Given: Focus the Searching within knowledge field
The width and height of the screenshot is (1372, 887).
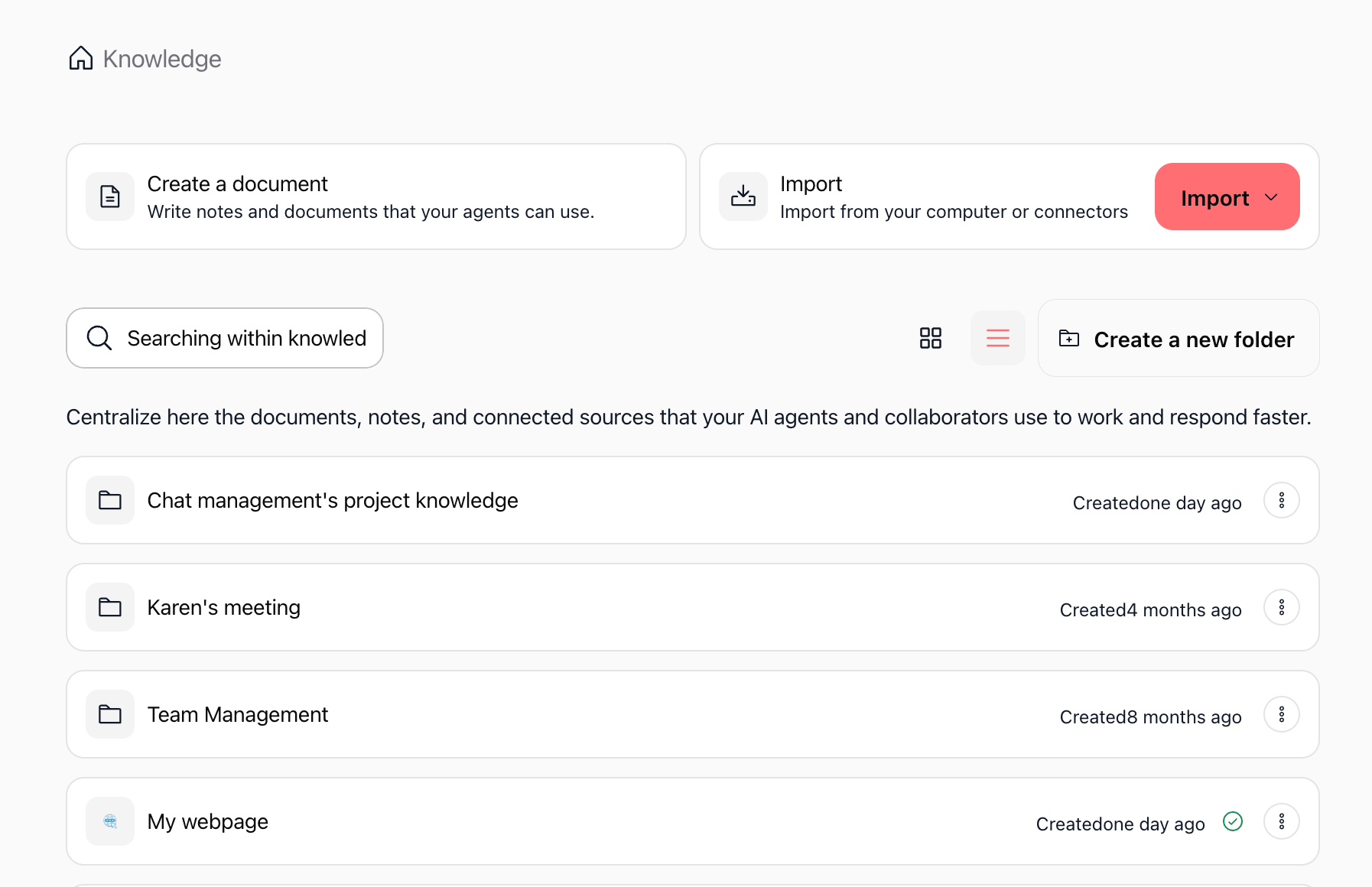Looking at the screenshot, I should pyautogui.click(x=225, y=338).
